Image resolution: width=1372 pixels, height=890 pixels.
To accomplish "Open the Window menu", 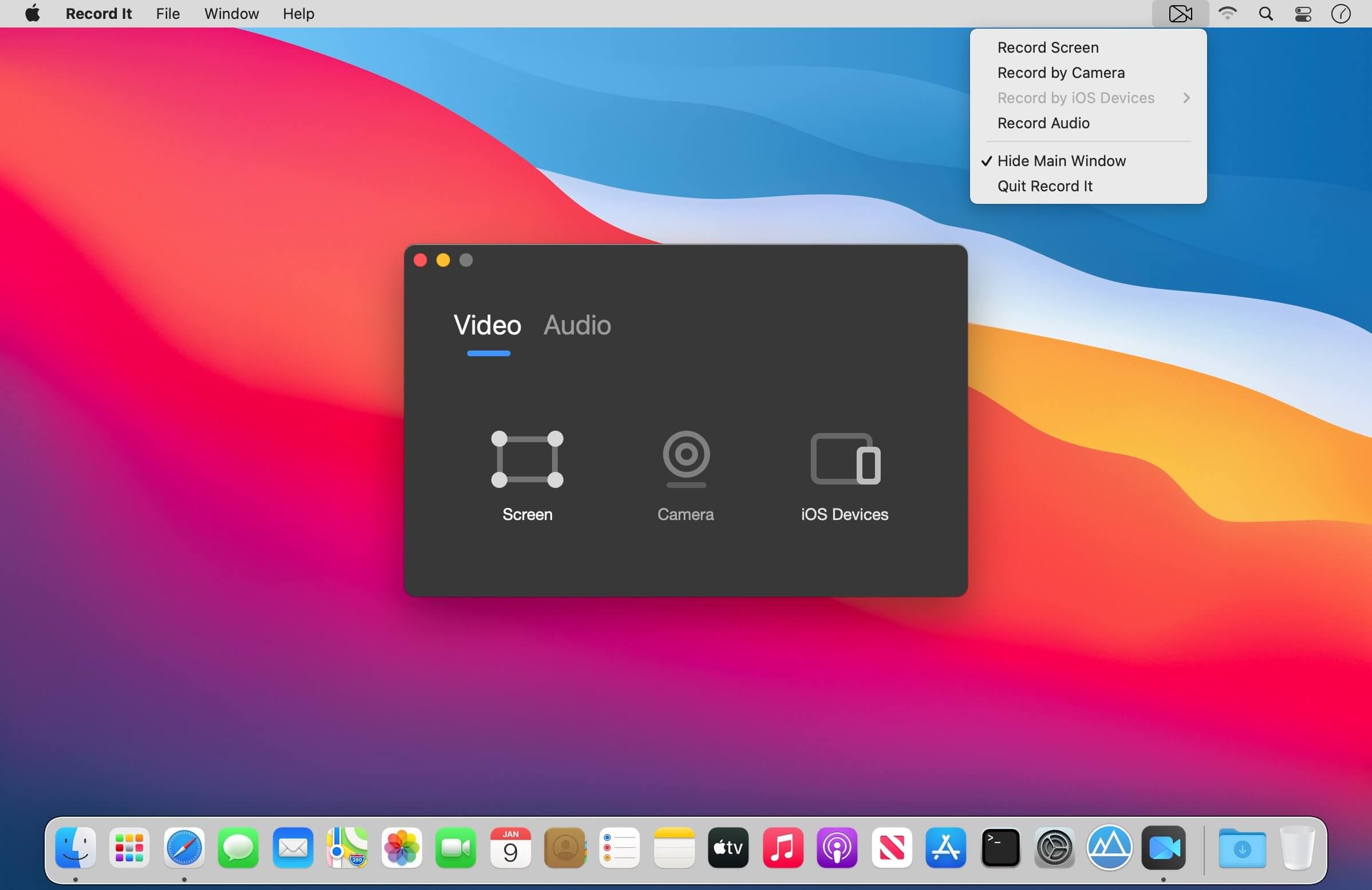I will [x=231, y=14].
